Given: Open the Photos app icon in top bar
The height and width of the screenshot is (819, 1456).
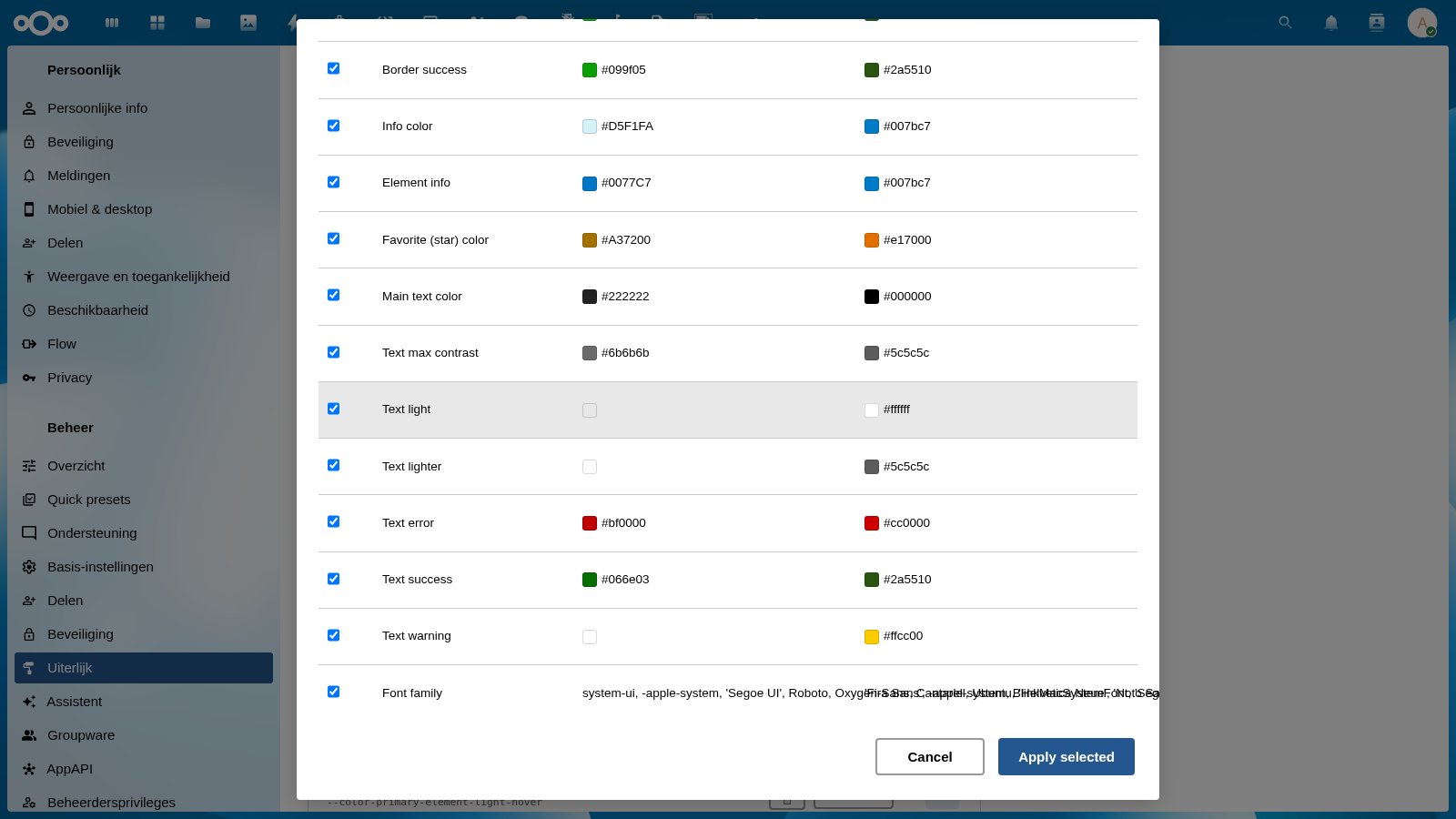Looking at the screenshot, I should click(248, 23).
